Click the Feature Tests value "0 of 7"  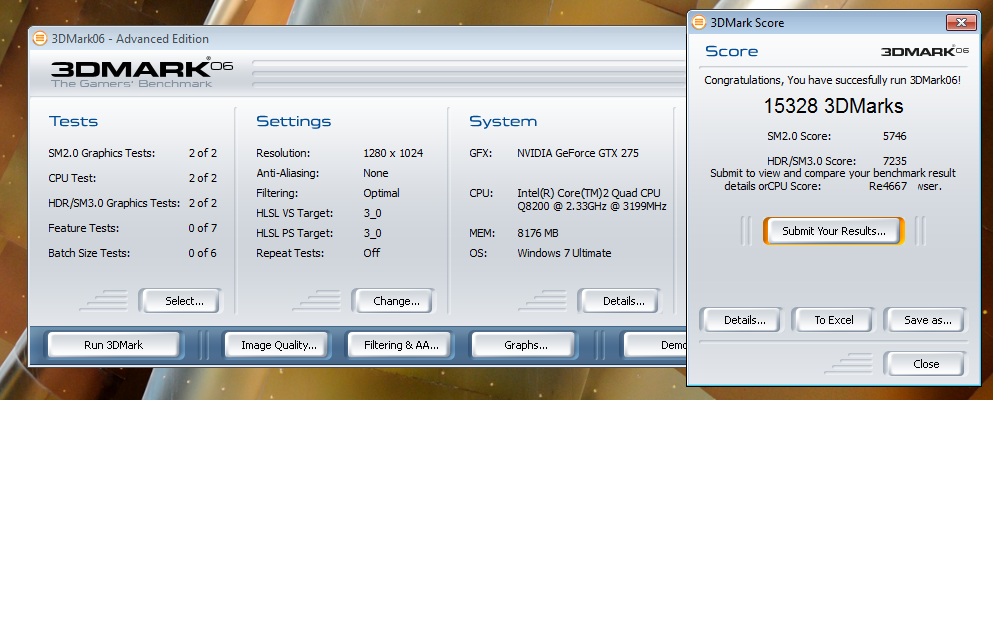(202, 228)
